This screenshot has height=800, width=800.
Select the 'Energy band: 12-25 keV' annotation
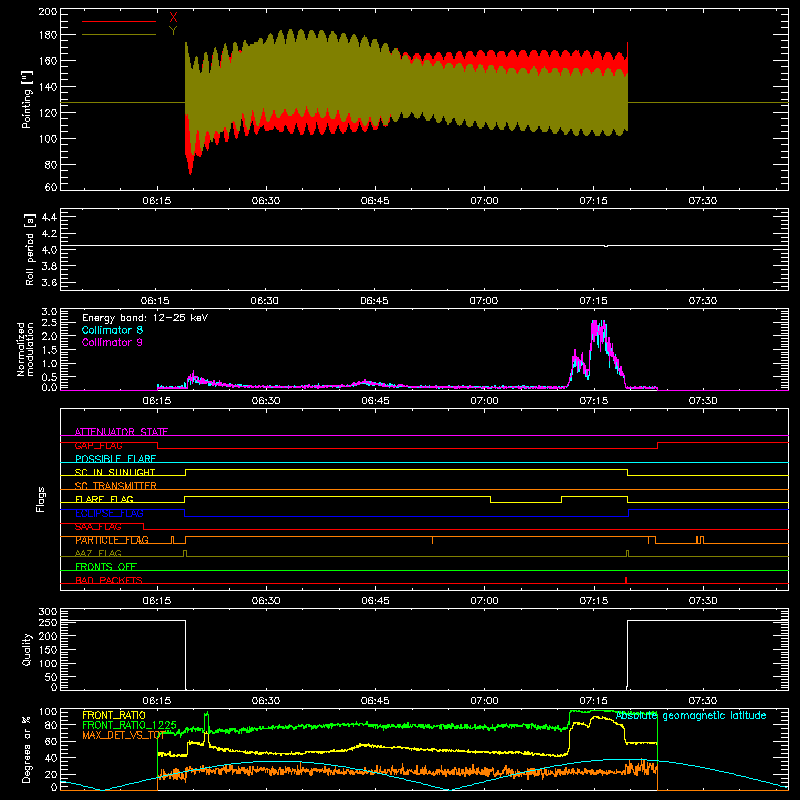coord(145,318)
